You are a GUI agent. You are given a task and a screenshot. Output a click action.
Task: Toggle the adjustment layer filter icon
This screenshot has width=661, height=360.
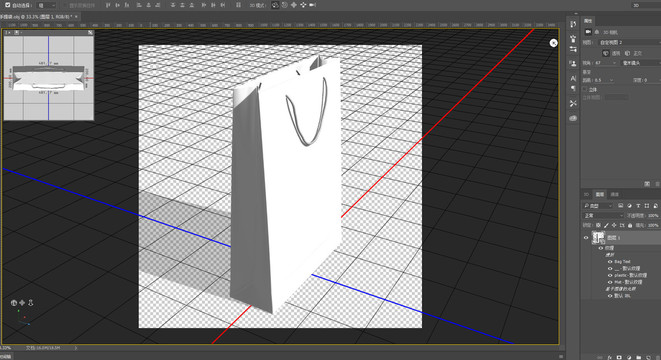coord(629,206)
